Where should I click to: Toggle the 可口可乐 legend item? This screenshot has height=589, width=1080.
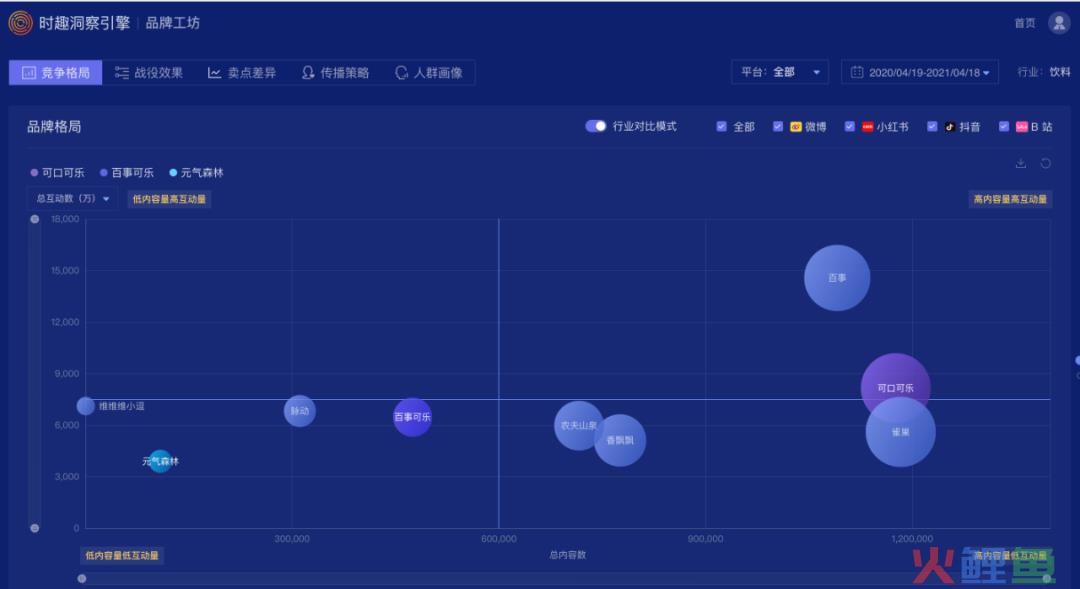point(57,172)
